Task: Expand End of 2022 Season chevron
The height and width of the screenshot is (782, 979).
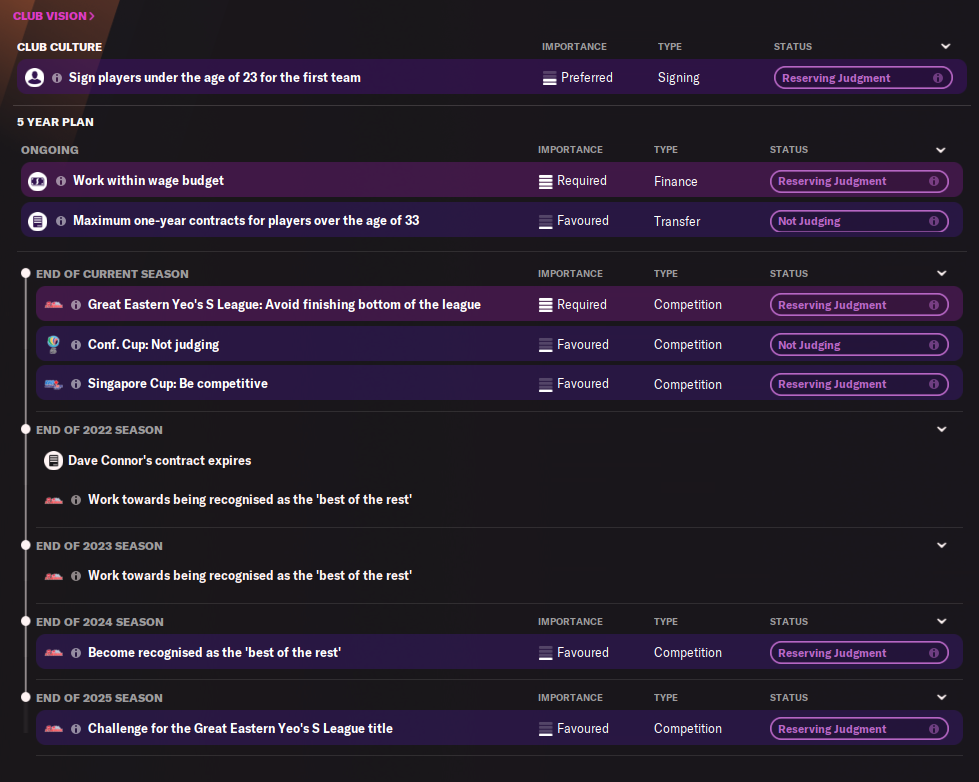Action: click(x=941, y=430)
